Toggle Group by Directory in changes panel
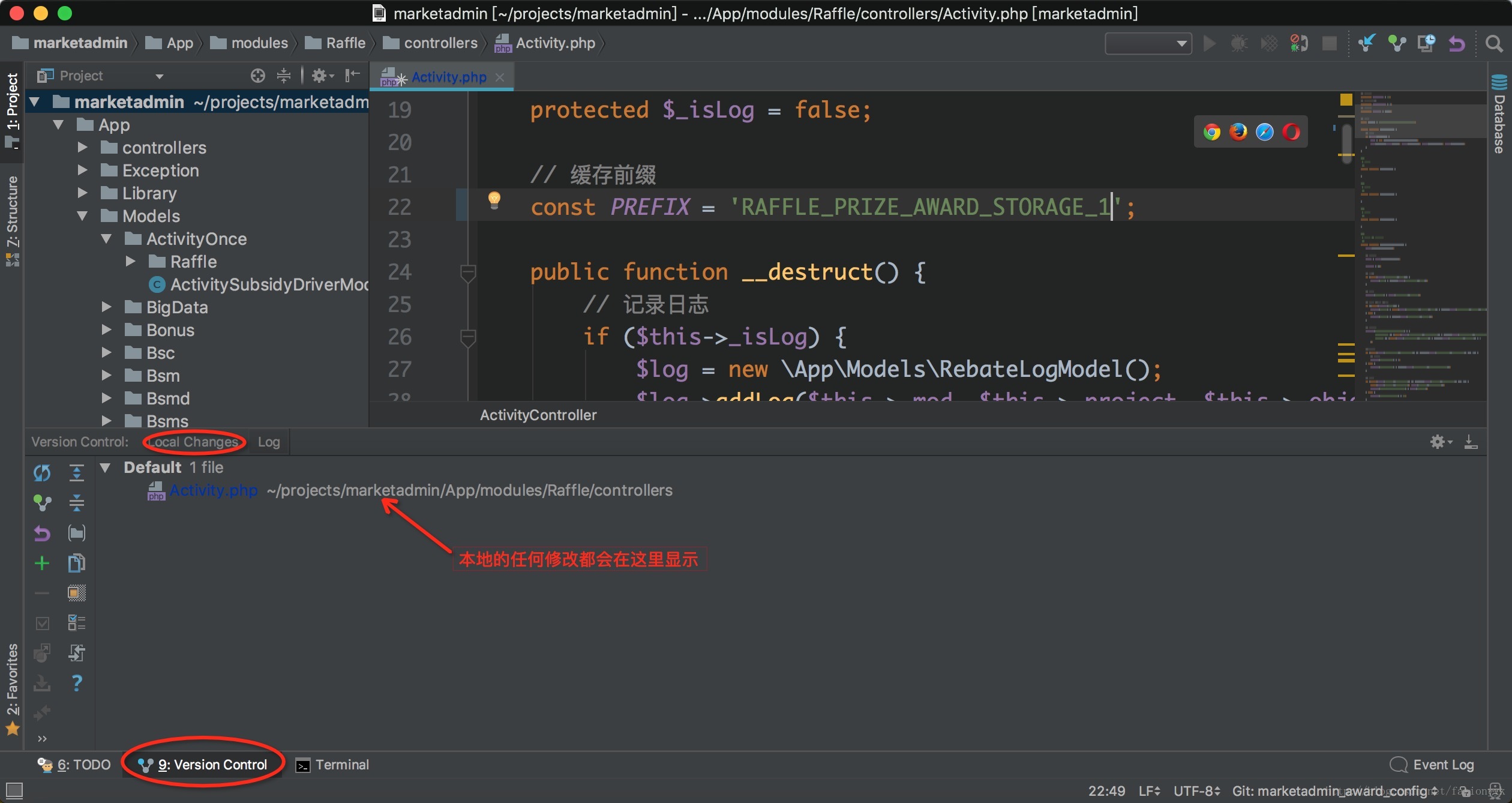This screenshot has width=1512, height=803. [77, 533]
